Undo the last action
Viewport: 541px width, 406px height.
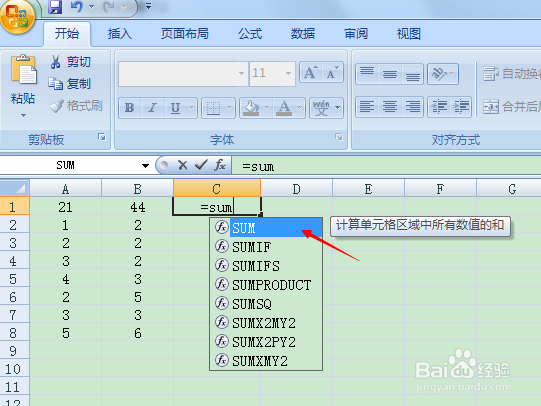click(x=77, y=6)
